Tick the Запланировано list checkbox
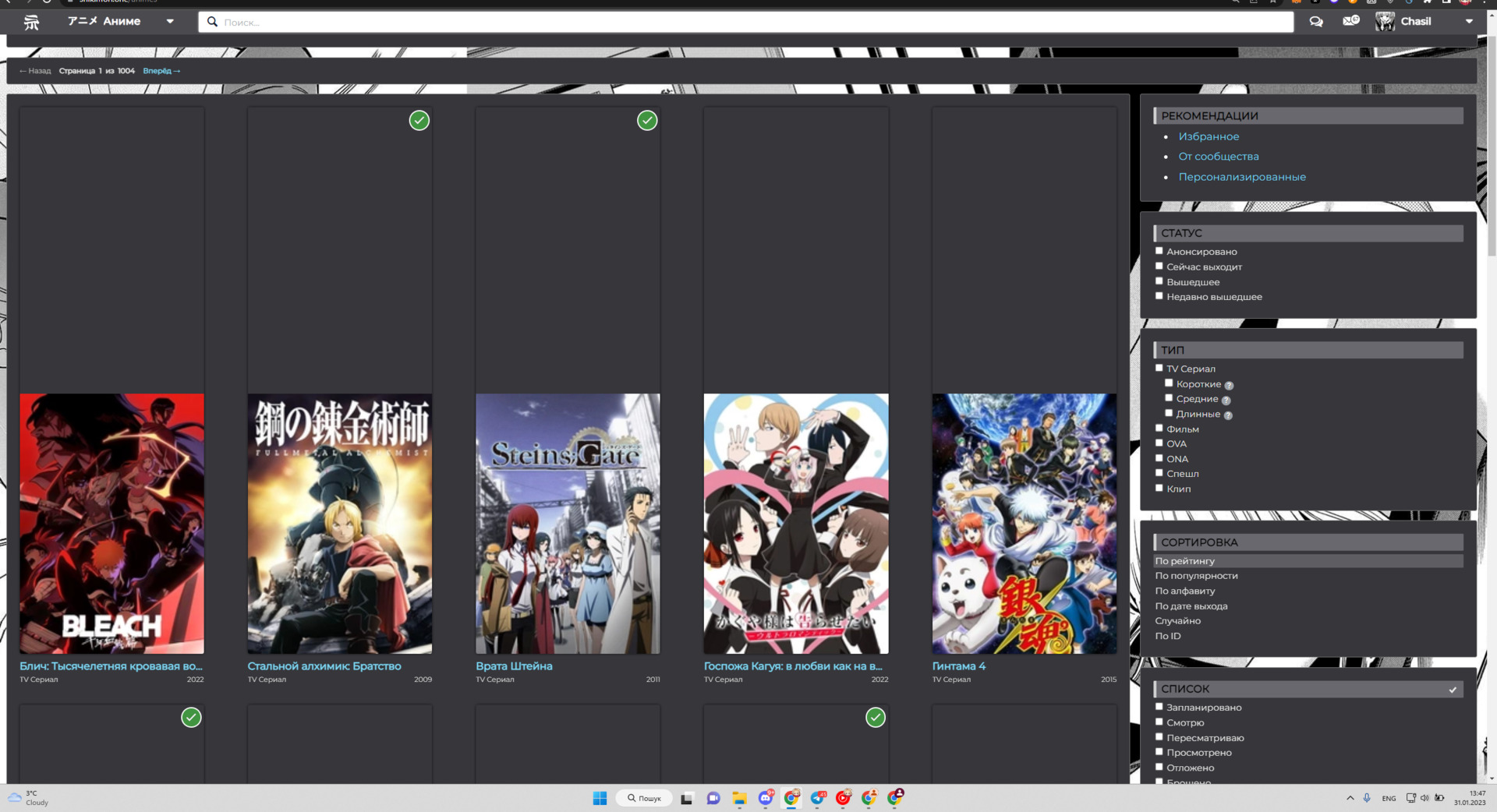 [x=1159, y=707]
